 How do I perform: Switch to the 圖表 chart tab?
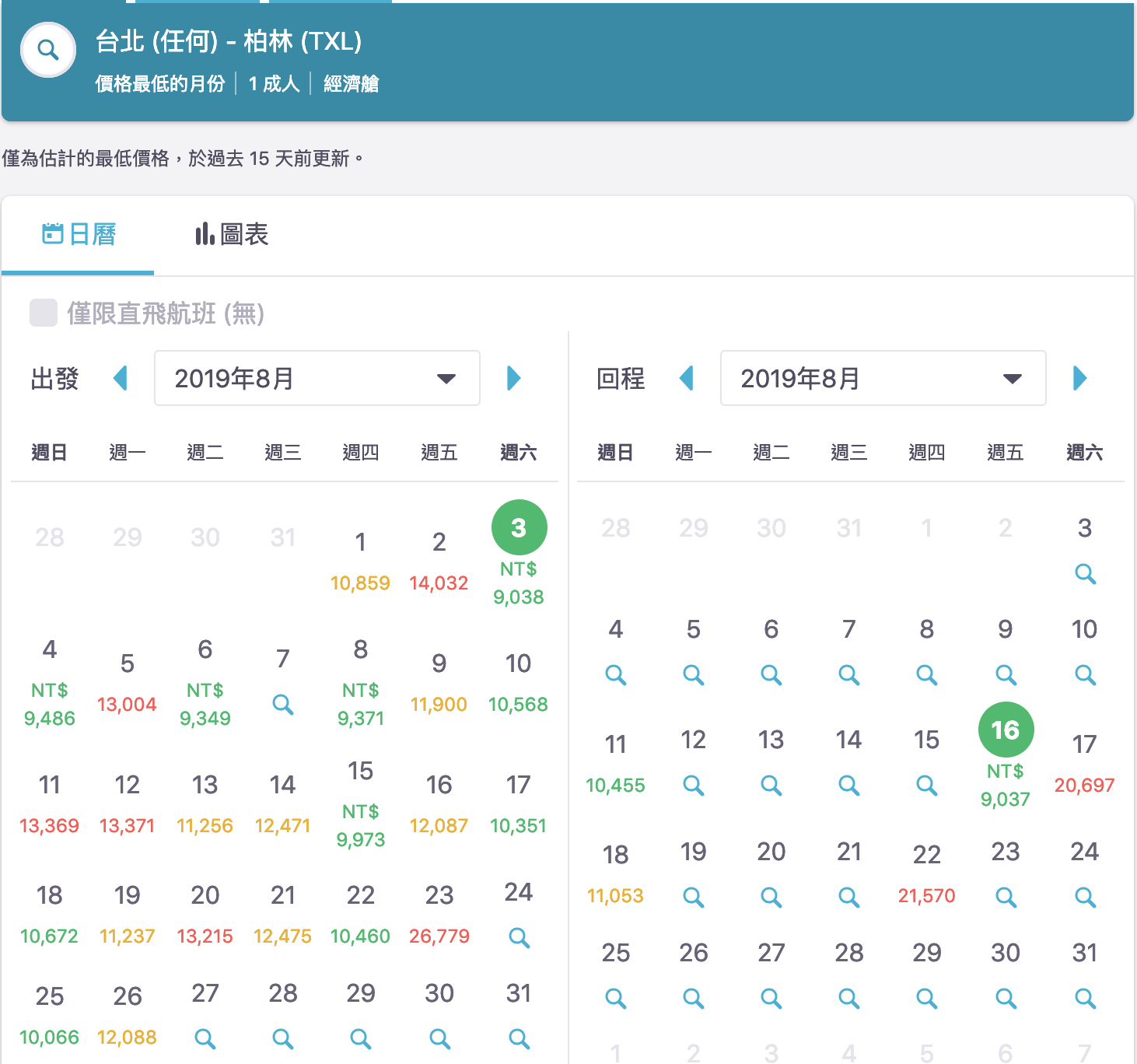[x=232, y=234]
